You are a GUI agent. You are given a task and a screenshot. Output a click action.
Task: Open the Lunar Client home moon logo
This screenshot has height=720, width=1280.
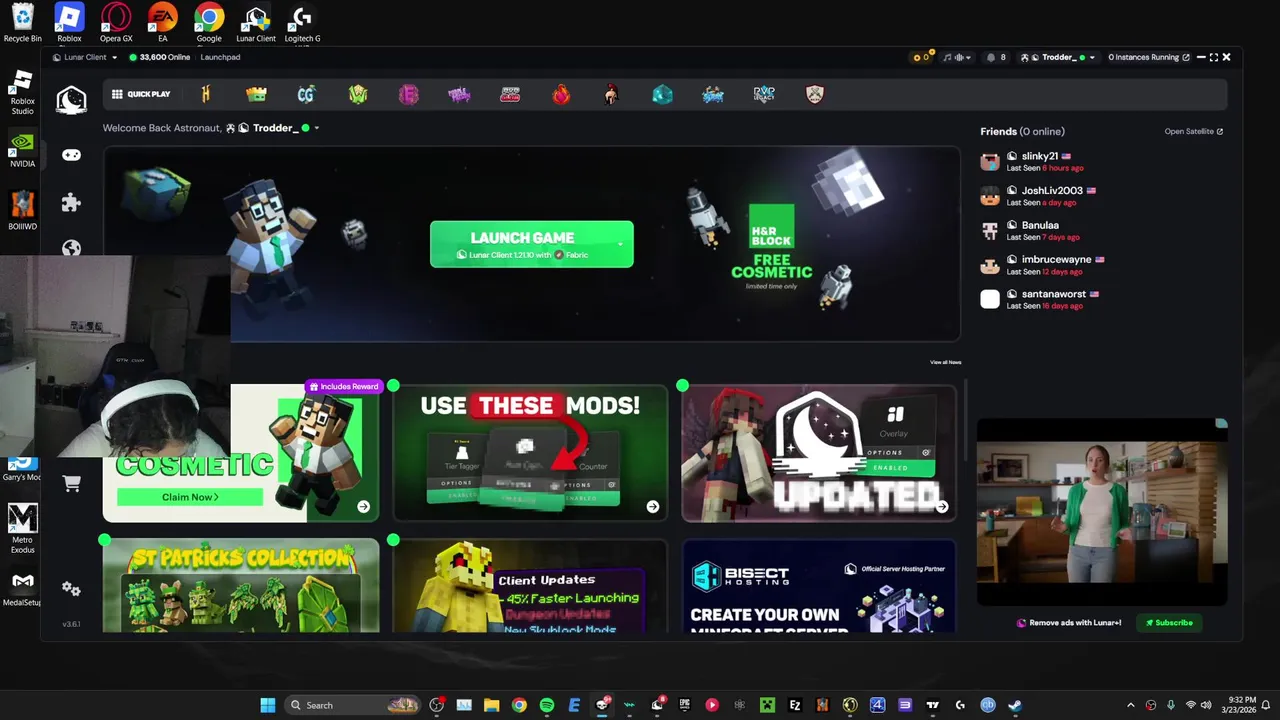pyautogui.click(x=71, y=99)
